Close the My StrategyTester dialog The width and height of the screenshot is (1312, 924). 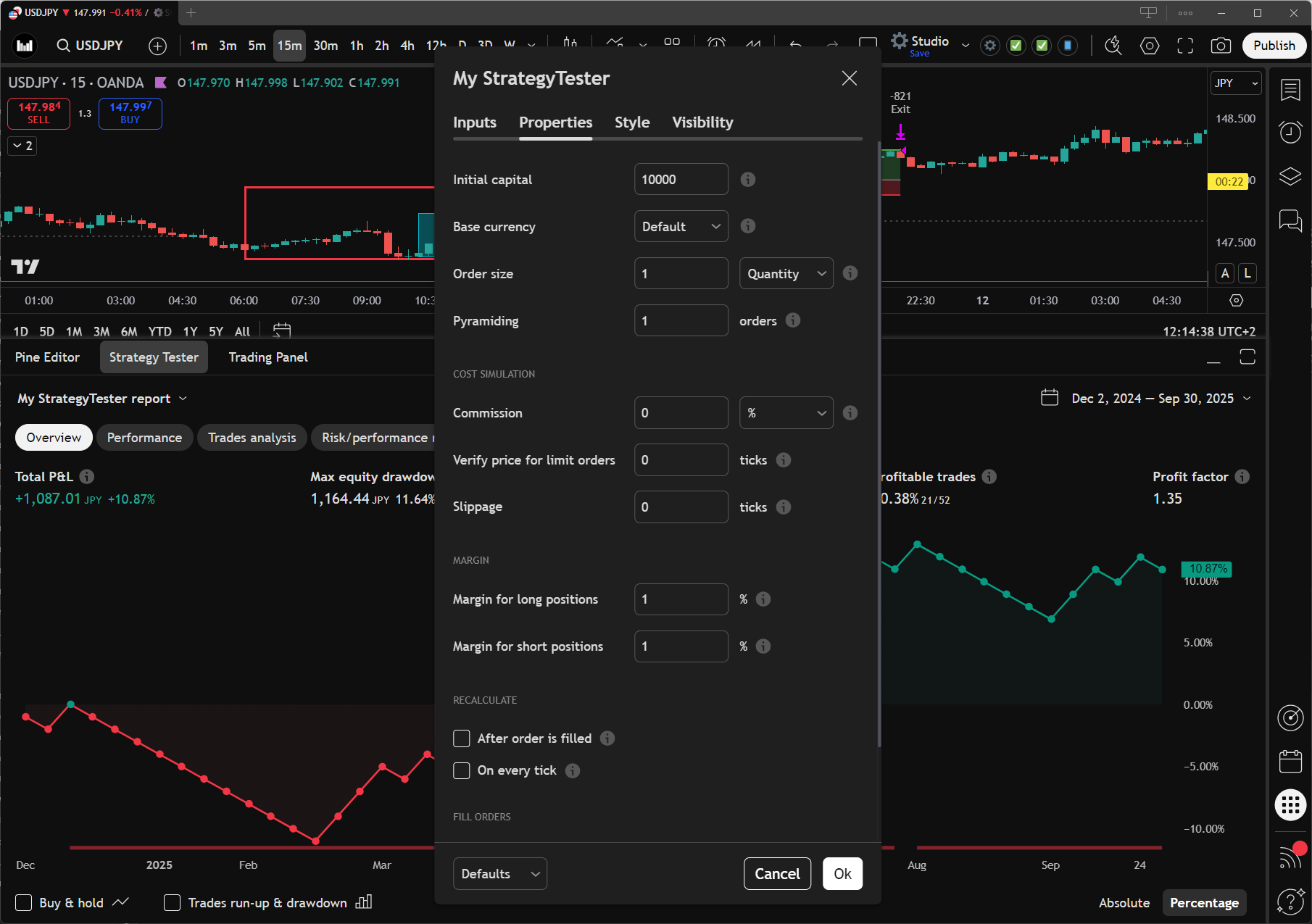point(849,78)
